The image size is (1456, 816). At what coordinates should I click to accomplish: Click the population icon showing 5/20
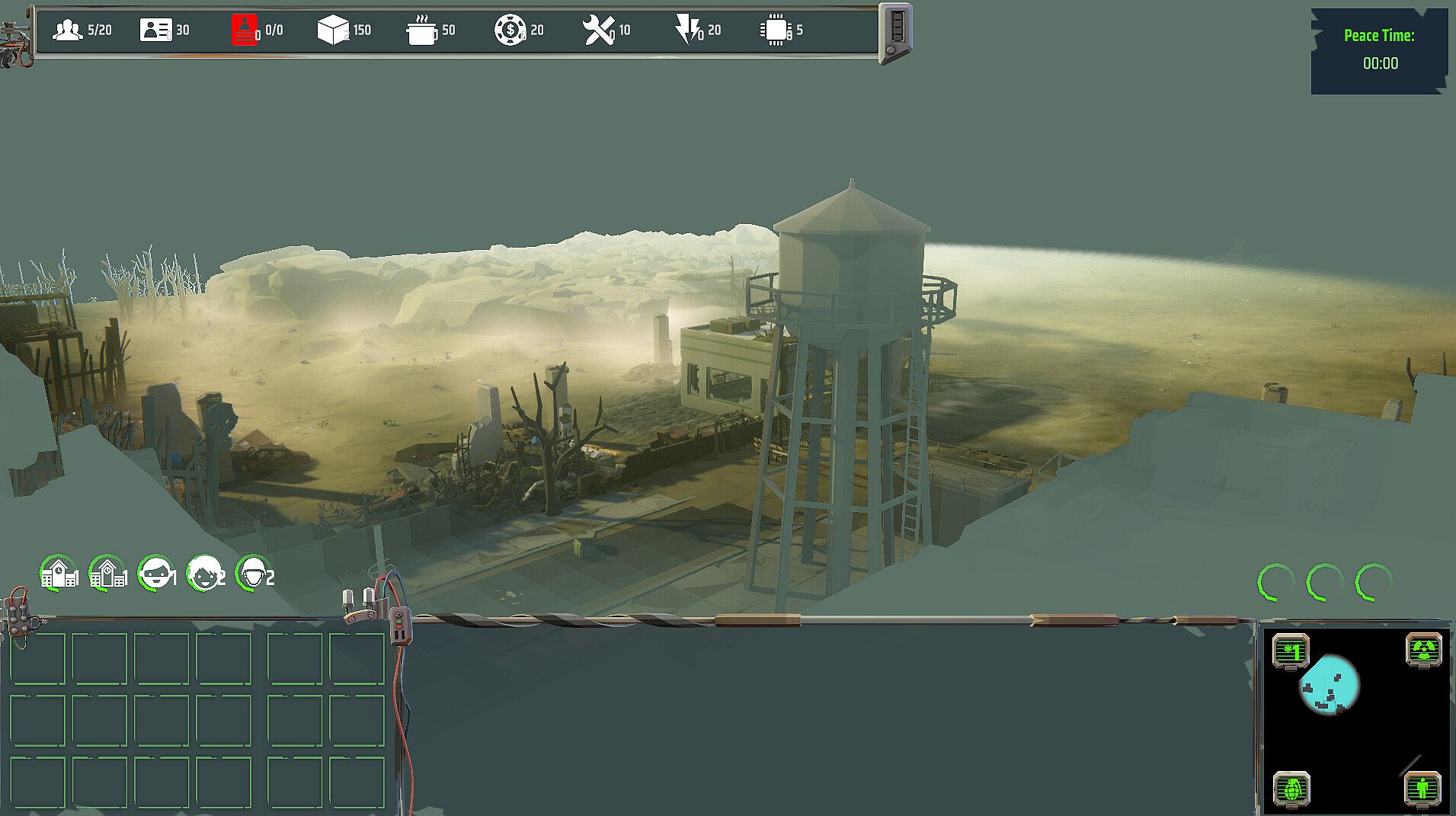pyautogui.click(x=67, y=30)
